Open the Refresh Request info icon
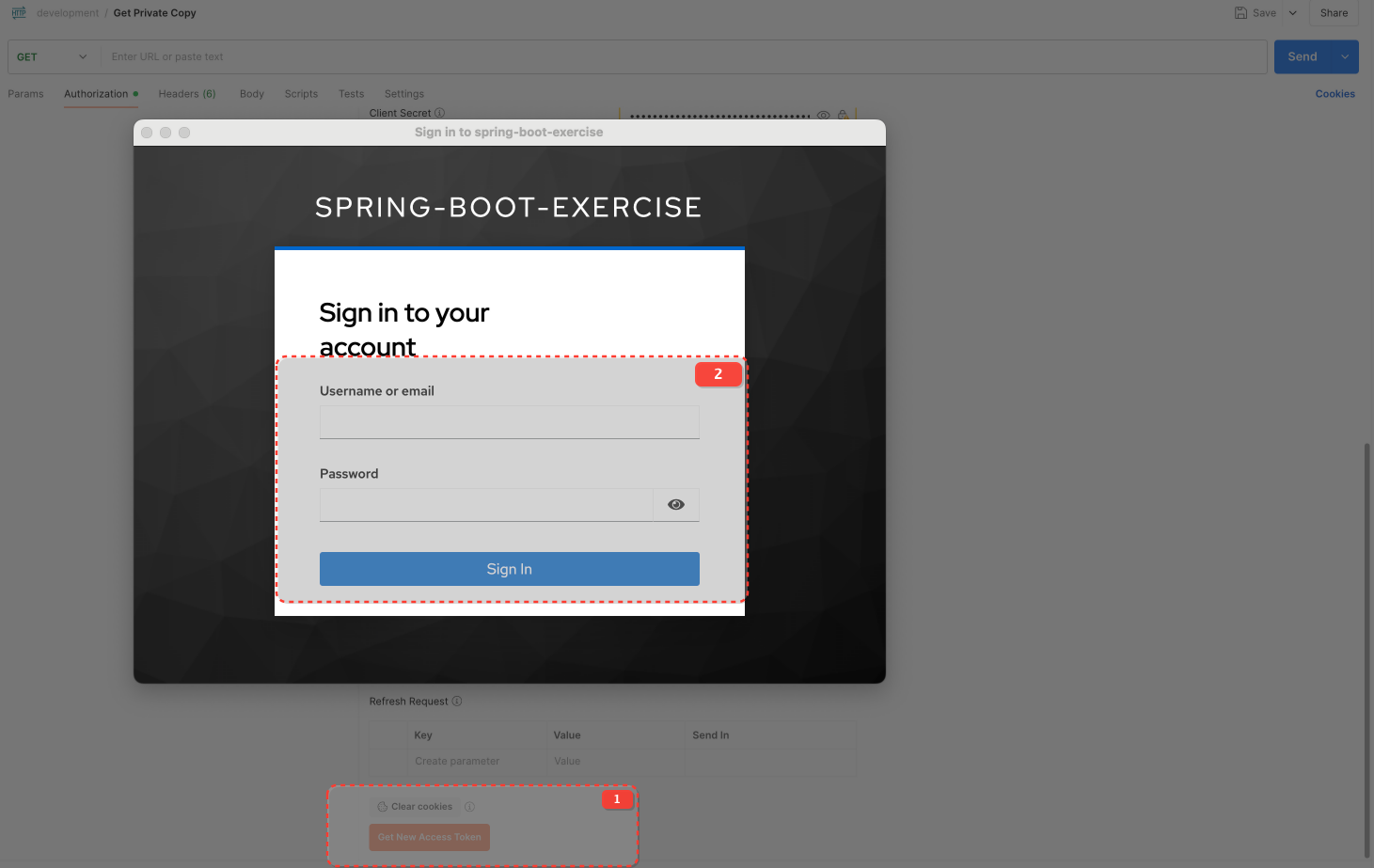The height and width of the screenshot is (868, 1374). tap(457, 701)
